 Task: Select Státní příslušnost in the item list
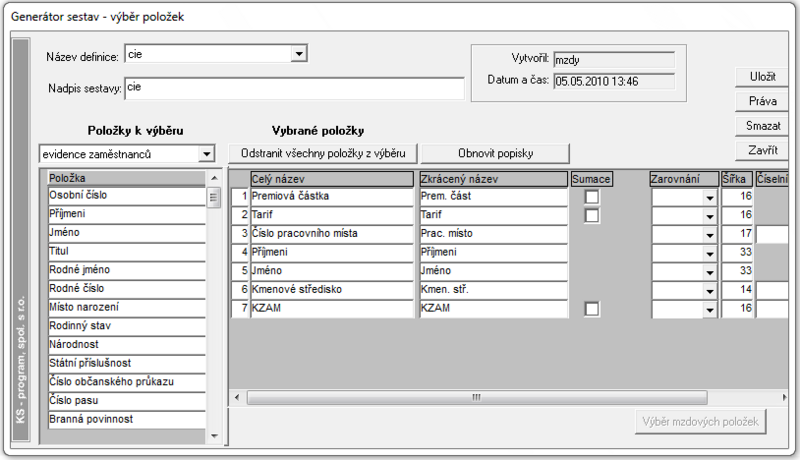(127, 363)
